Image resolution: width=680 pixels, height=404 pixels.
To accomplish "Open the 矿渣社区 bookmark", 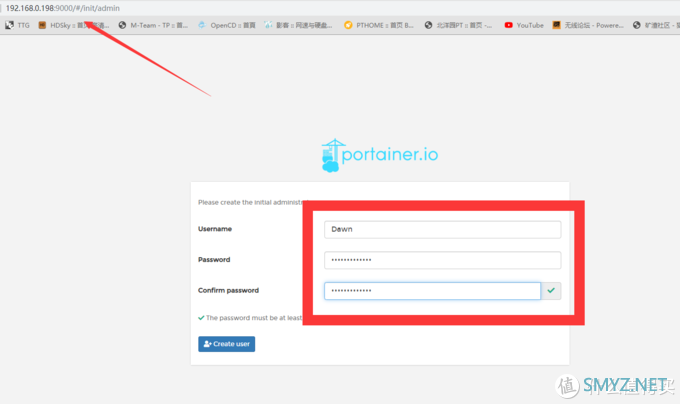I will (x=656, y=25).
